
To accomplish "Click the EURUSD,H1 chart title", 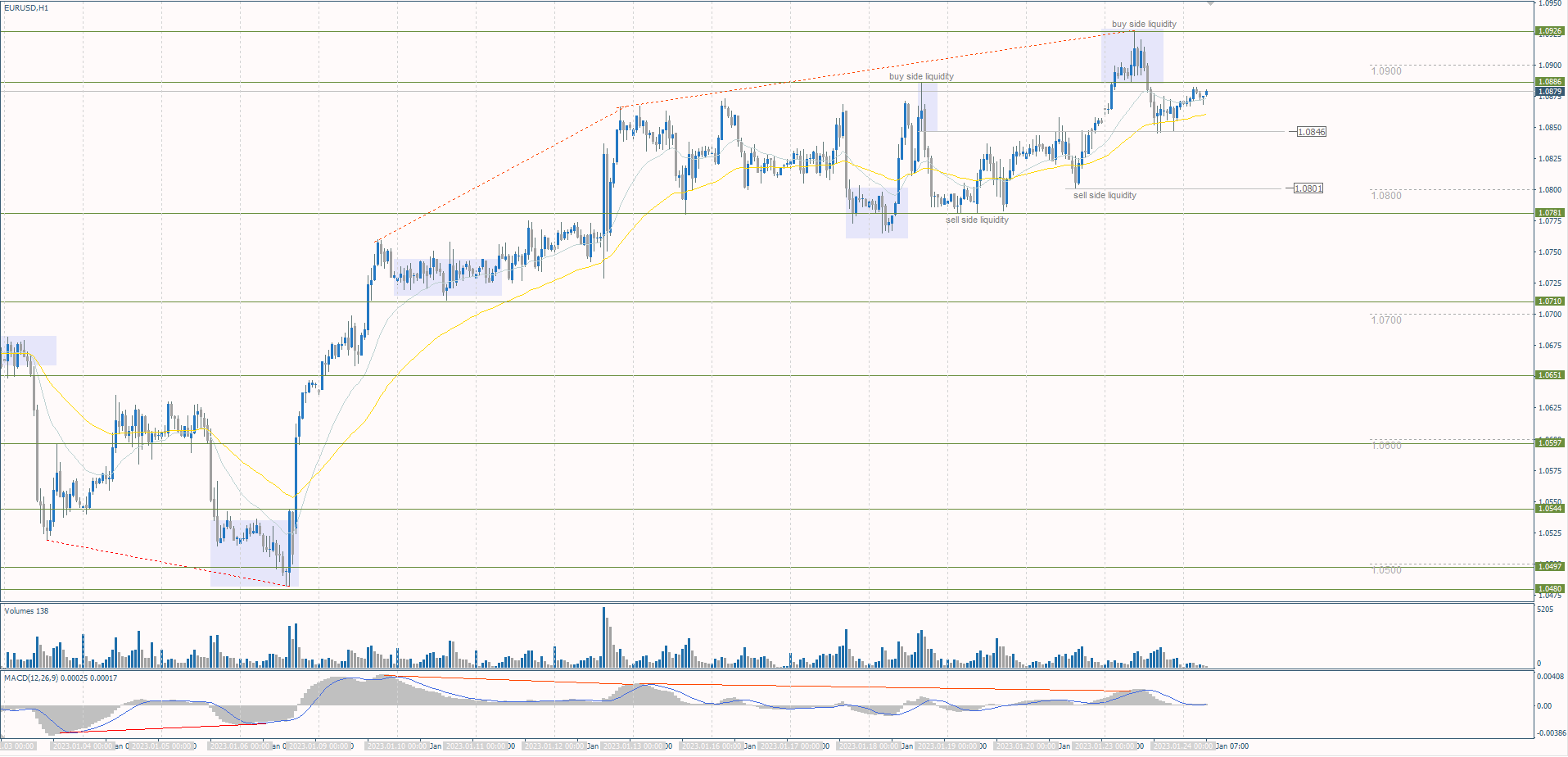I will [x=26, y=8].
